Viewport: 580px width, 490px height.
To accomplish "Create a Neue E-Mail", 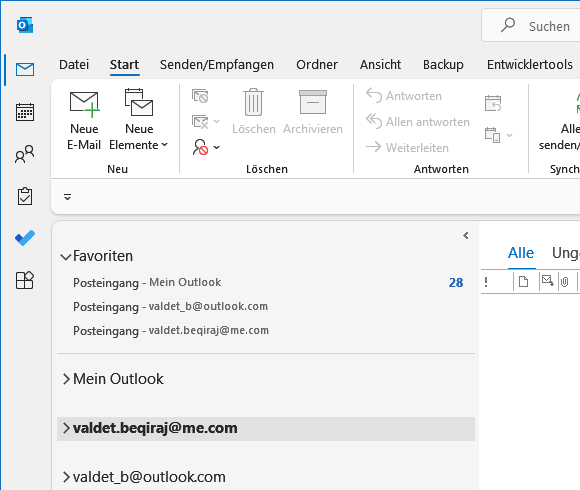I will tap(84, 120).
